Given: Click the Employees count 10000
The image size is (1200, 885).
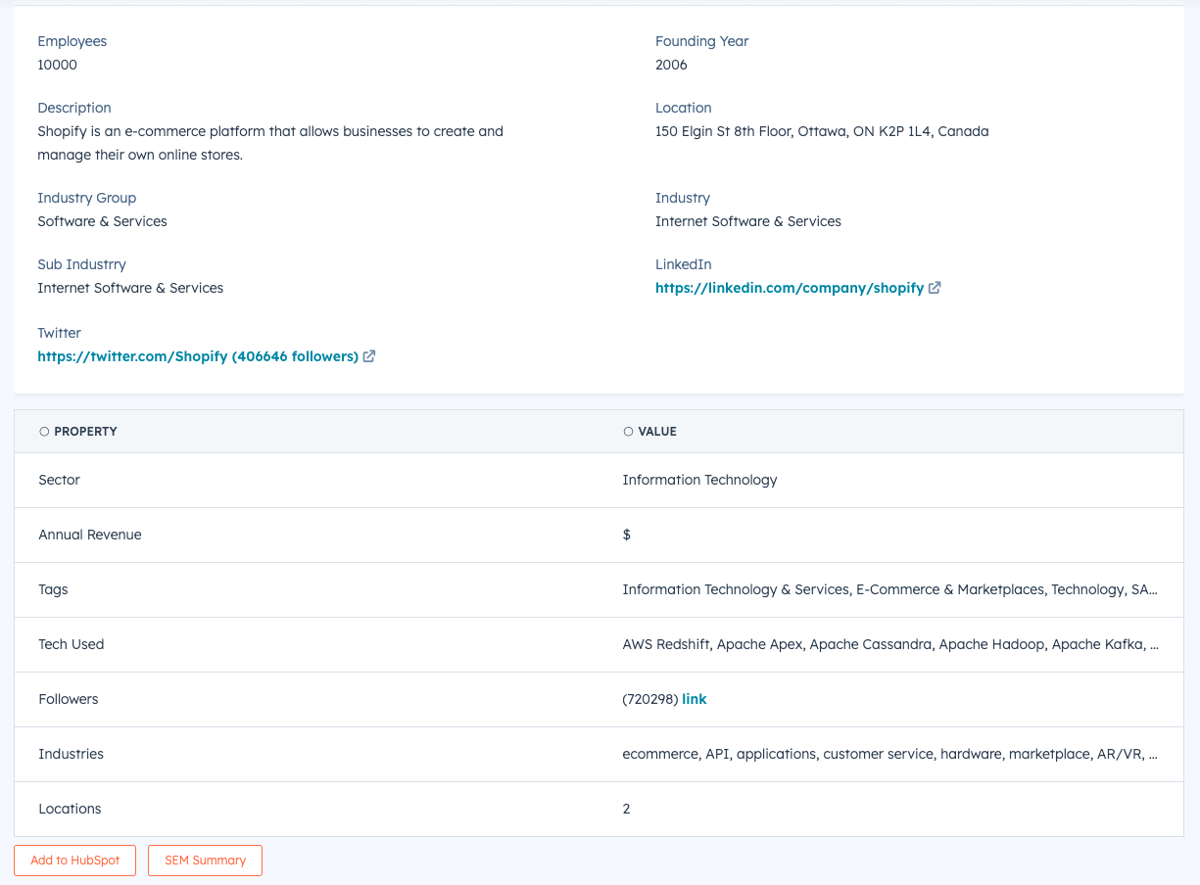Looking at the screenshot, I should click(x=55, y=64).
